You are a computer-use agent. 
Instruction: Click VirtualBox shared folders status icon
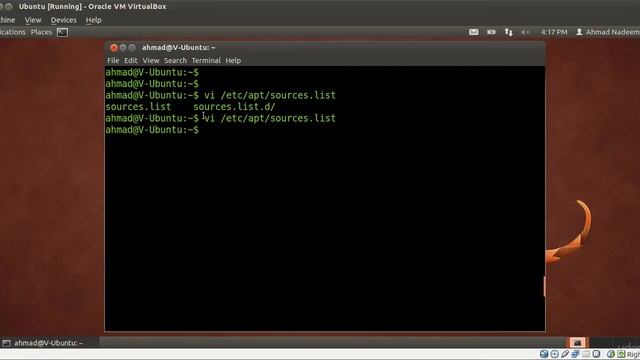586,354
